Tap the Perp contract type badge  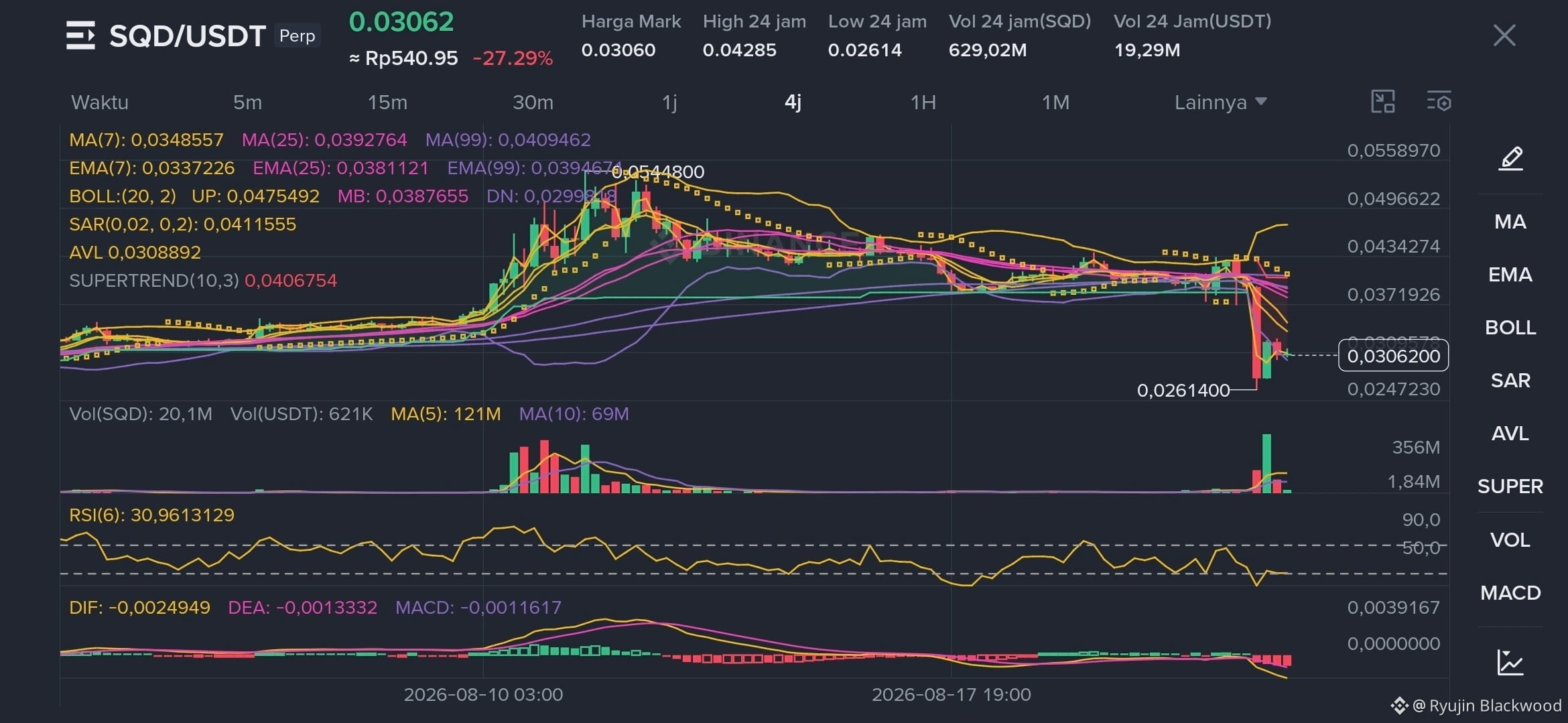[x=297, y=36]
